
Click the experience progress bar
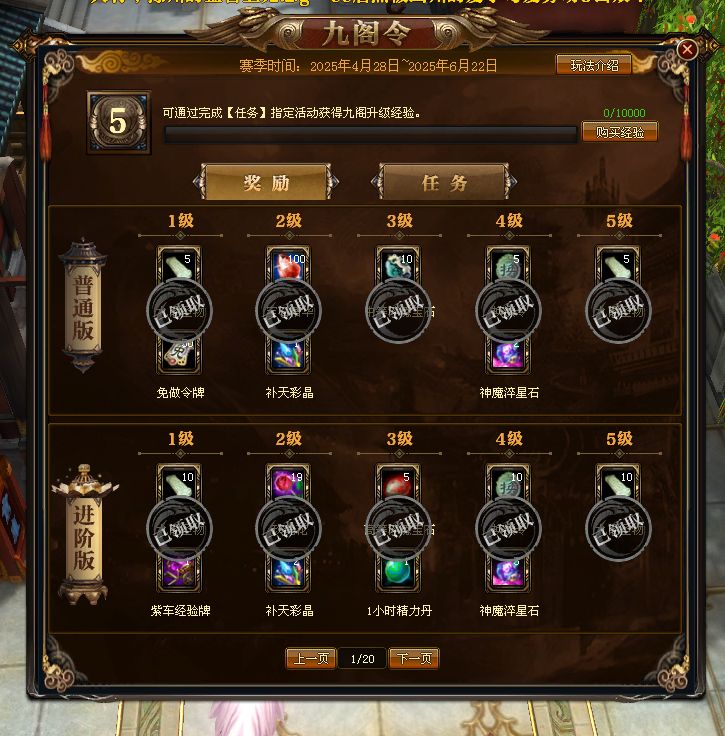pos(371,134)
